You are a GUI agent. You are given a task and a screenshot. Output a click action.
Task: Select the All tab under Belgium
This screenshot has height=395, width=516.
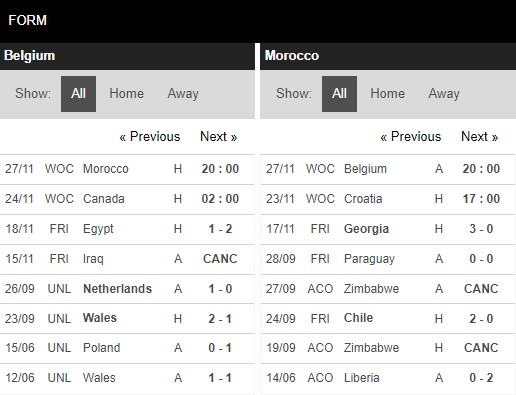tap(78, 94)
